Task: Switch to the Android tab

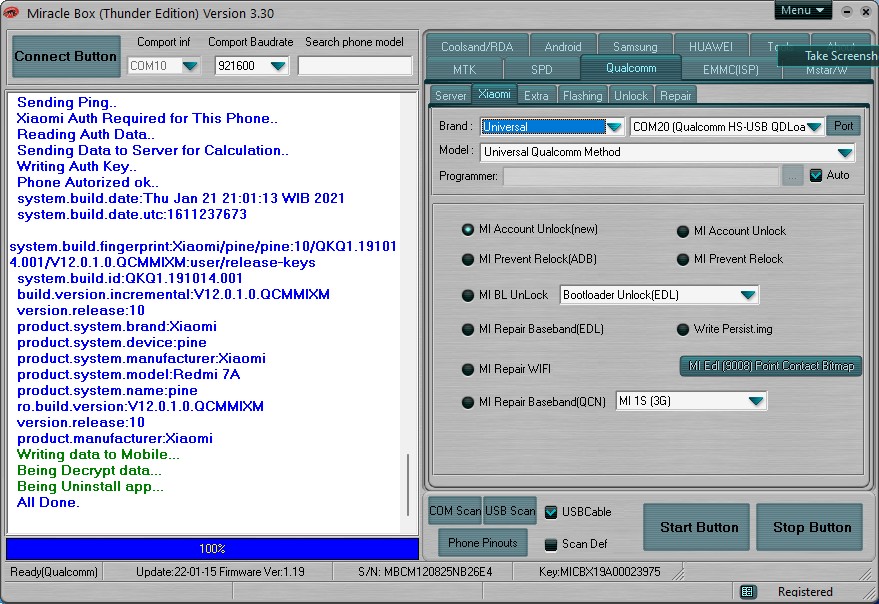Action: (563, 47)
